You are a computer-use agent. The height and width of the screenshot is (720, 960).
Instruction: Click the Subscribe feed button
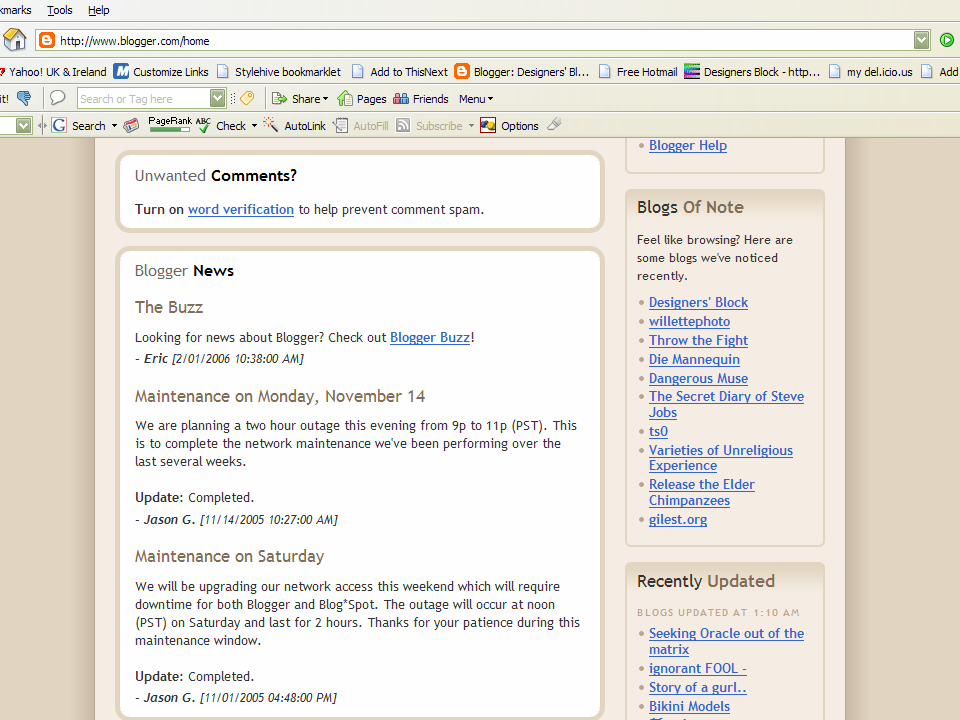(x=430, y=126)
